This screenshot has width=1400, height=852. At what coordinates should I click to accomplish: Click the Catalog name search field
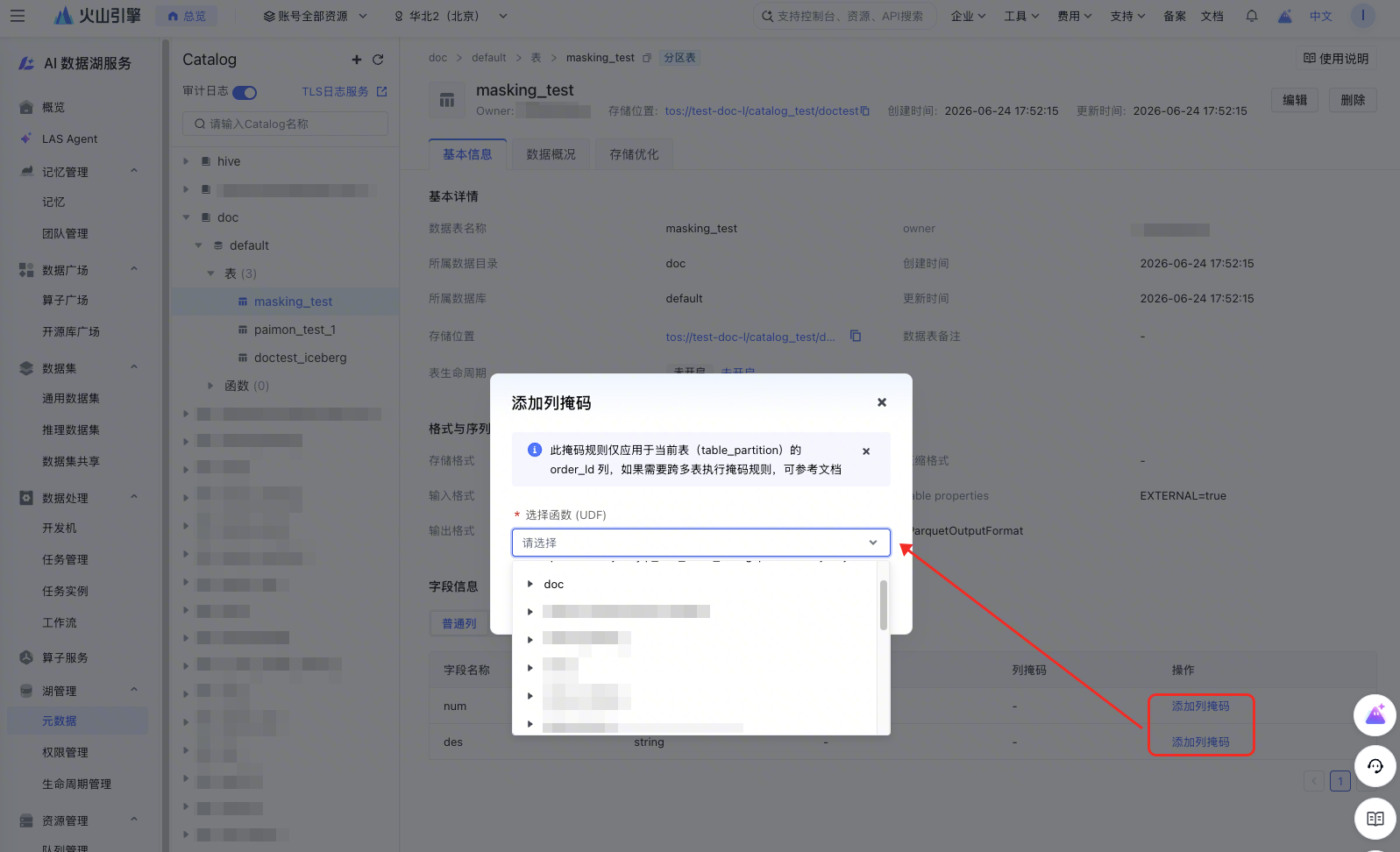pos(285,124)
